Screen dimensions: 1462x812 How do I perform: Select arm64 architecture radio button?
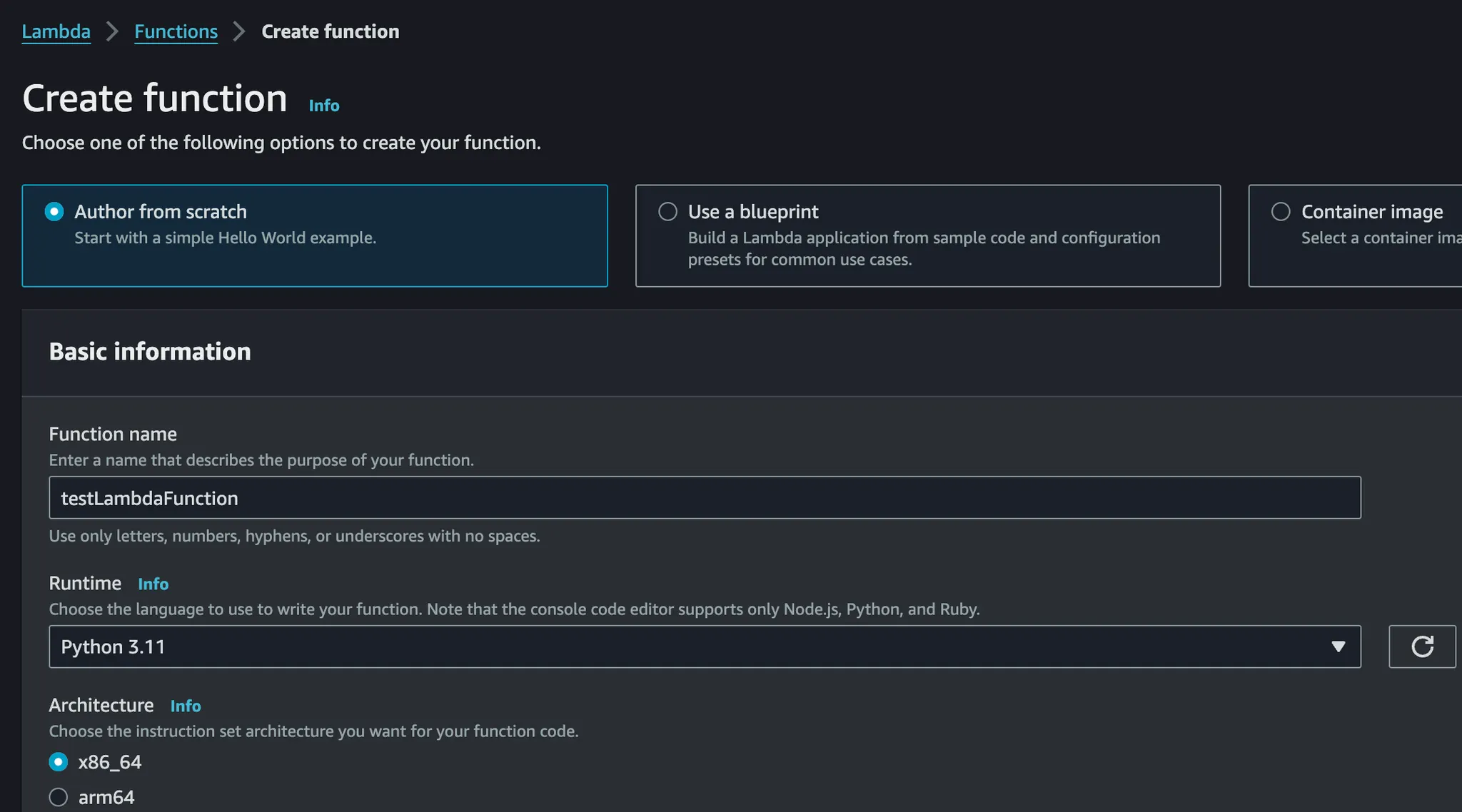coord(59,797)
